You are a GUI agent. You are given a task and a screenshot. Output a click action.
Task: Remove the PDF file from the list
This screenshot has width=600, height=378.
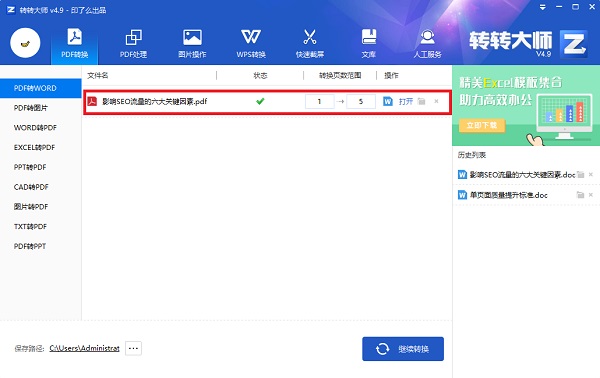point(436,101)
